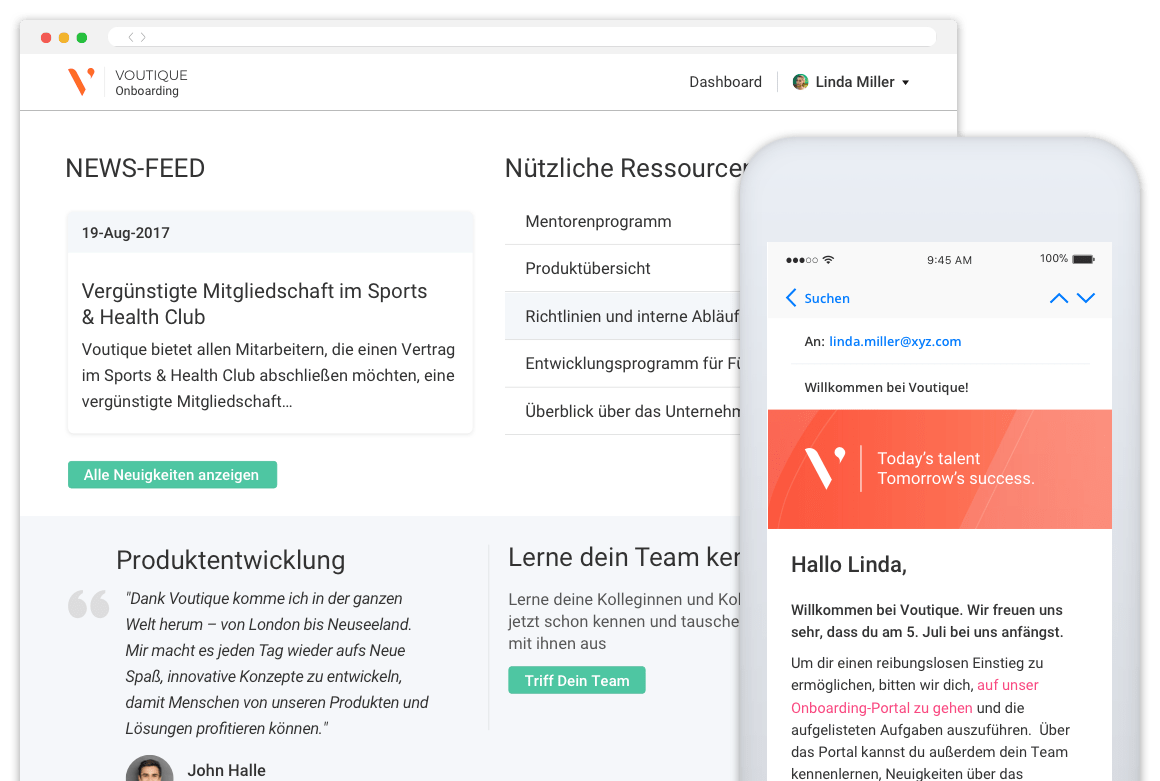Open the Mentorenprogramm resource
The image size is (1160, 781).
click(622, 221)
